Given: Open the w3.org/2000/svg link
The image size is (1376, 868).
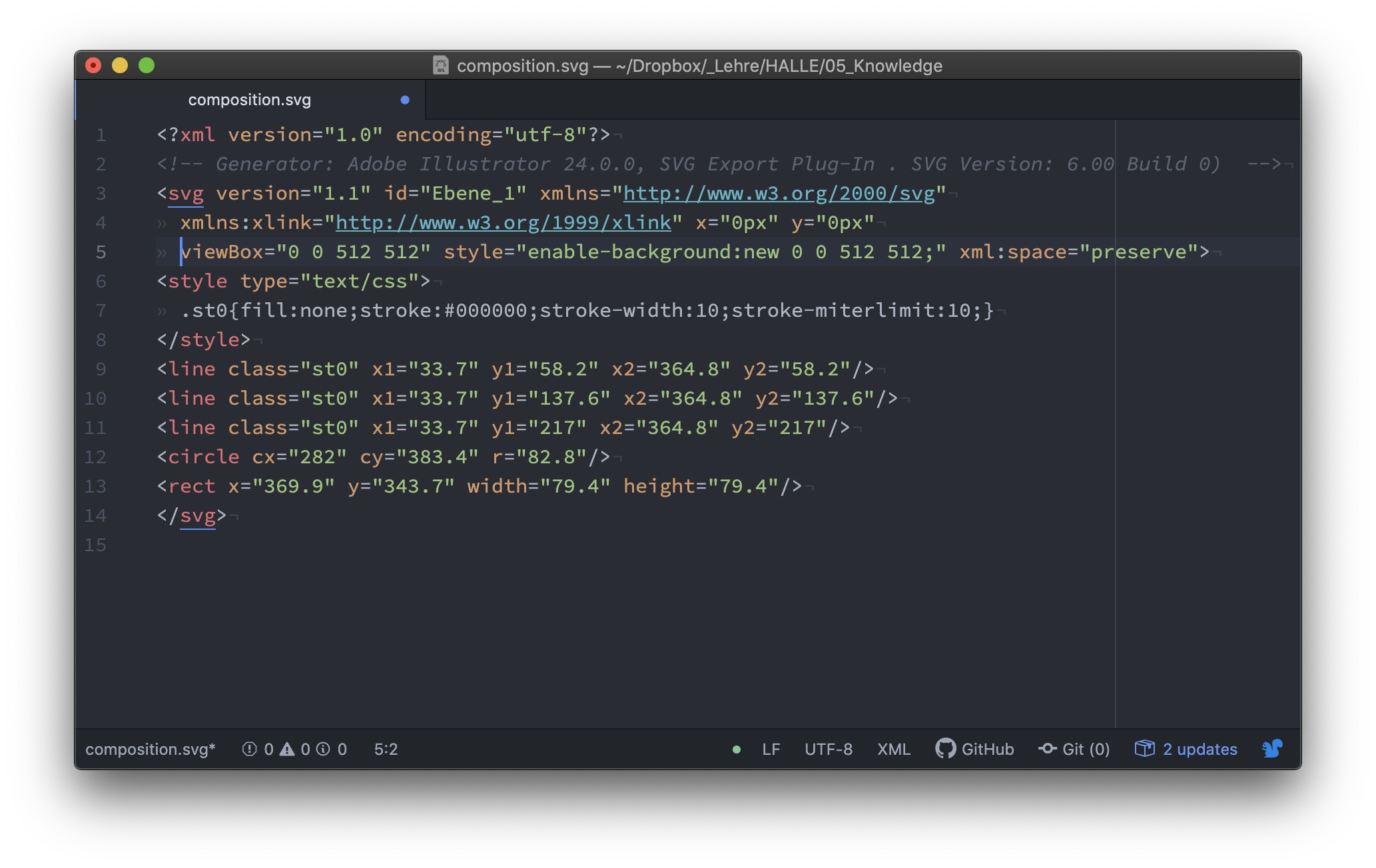Looking at the screenshot, I should pyautogui.click(x=779, y=193).
